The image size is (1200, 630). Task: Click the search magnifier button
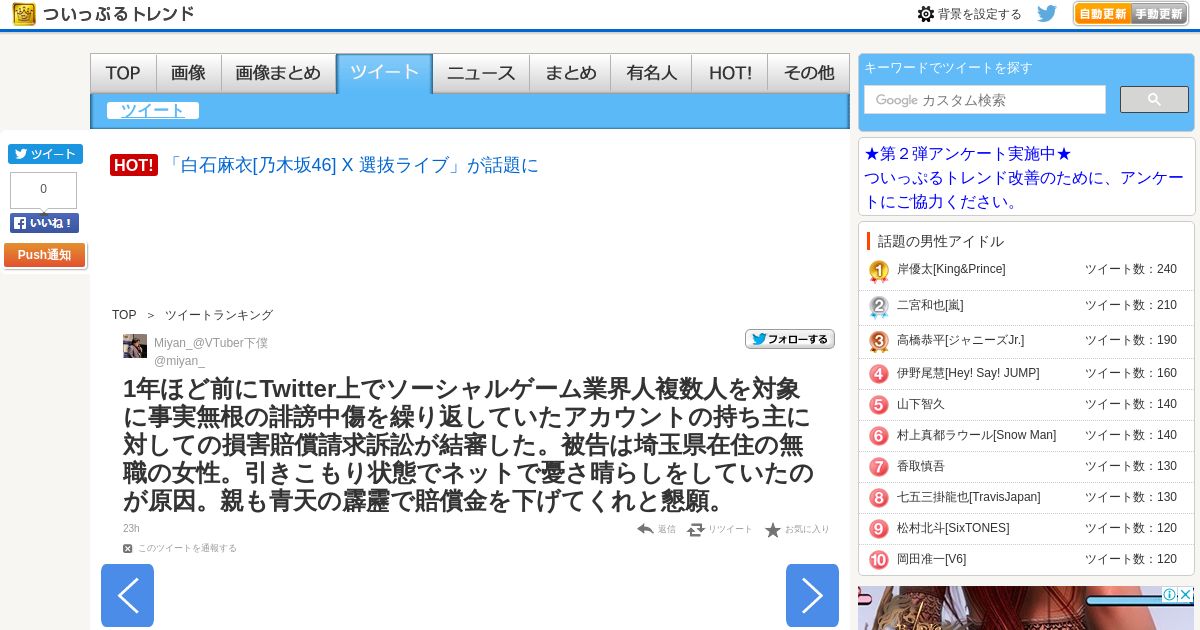pos(1154,100)
